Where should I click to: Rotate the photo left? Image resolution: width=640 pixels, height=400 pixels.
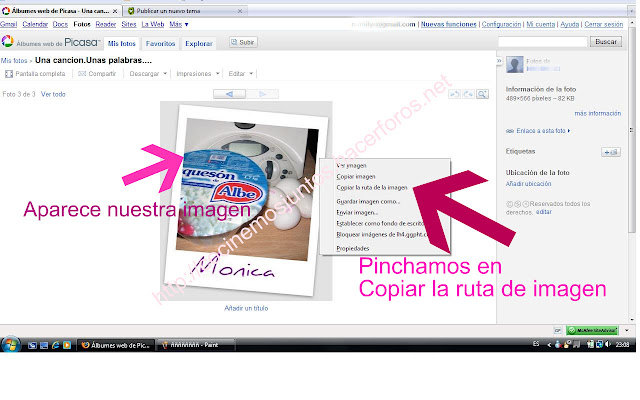454,94
